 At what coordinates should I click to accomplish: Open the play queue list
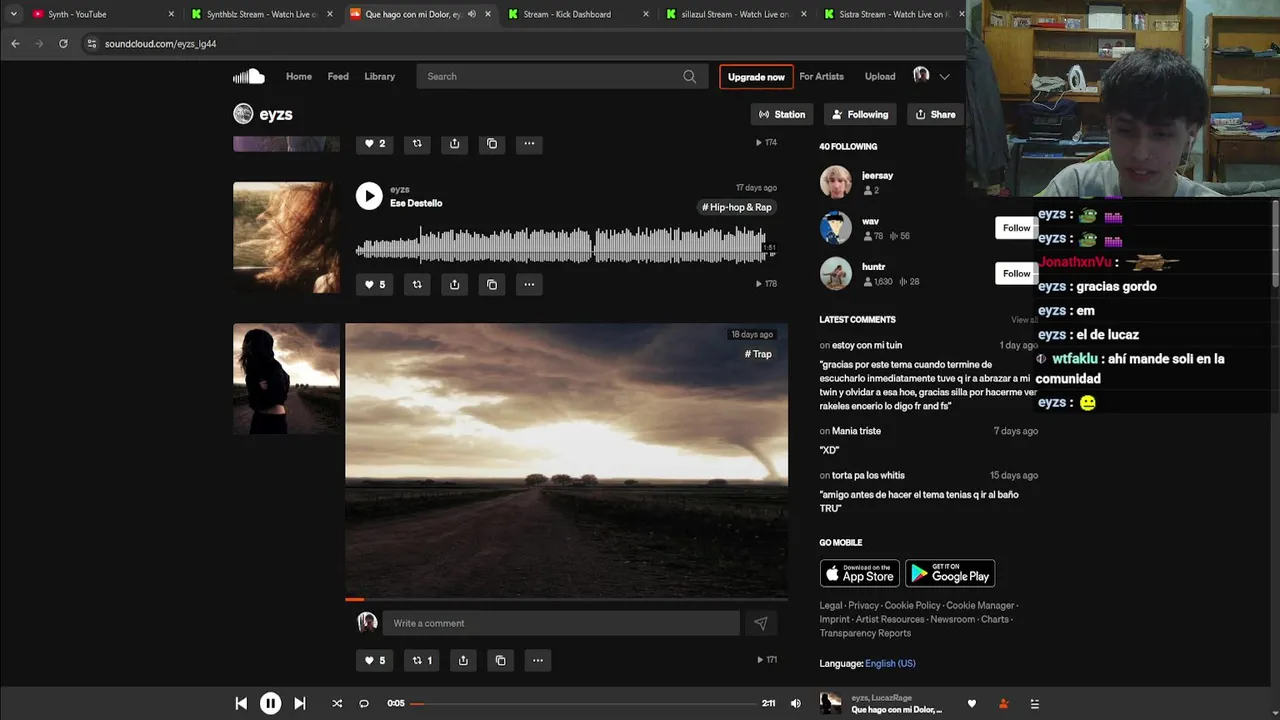coord(1035,703)
